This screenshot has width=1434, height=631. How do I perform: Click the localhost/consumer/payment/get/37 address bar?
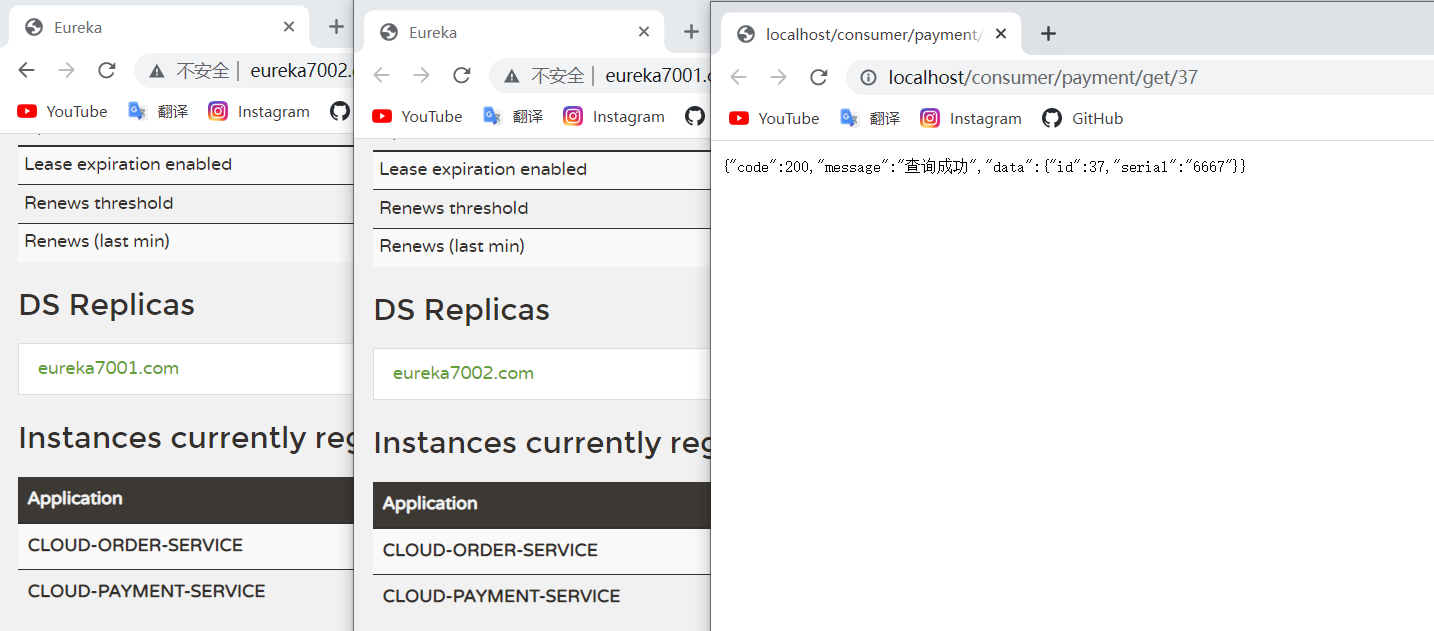tap(1140, 77)
